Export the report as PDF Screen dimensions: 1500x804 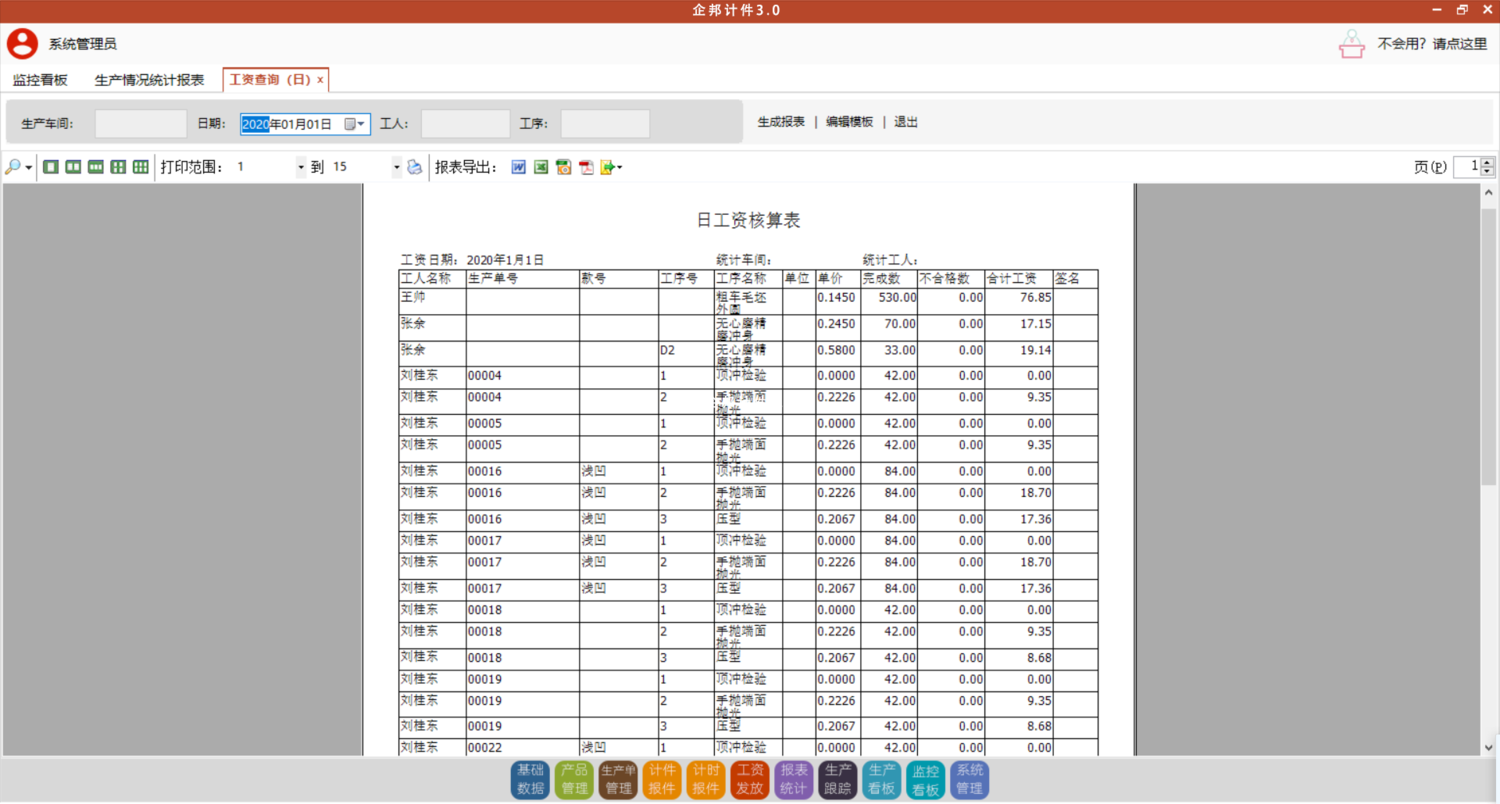586,167
